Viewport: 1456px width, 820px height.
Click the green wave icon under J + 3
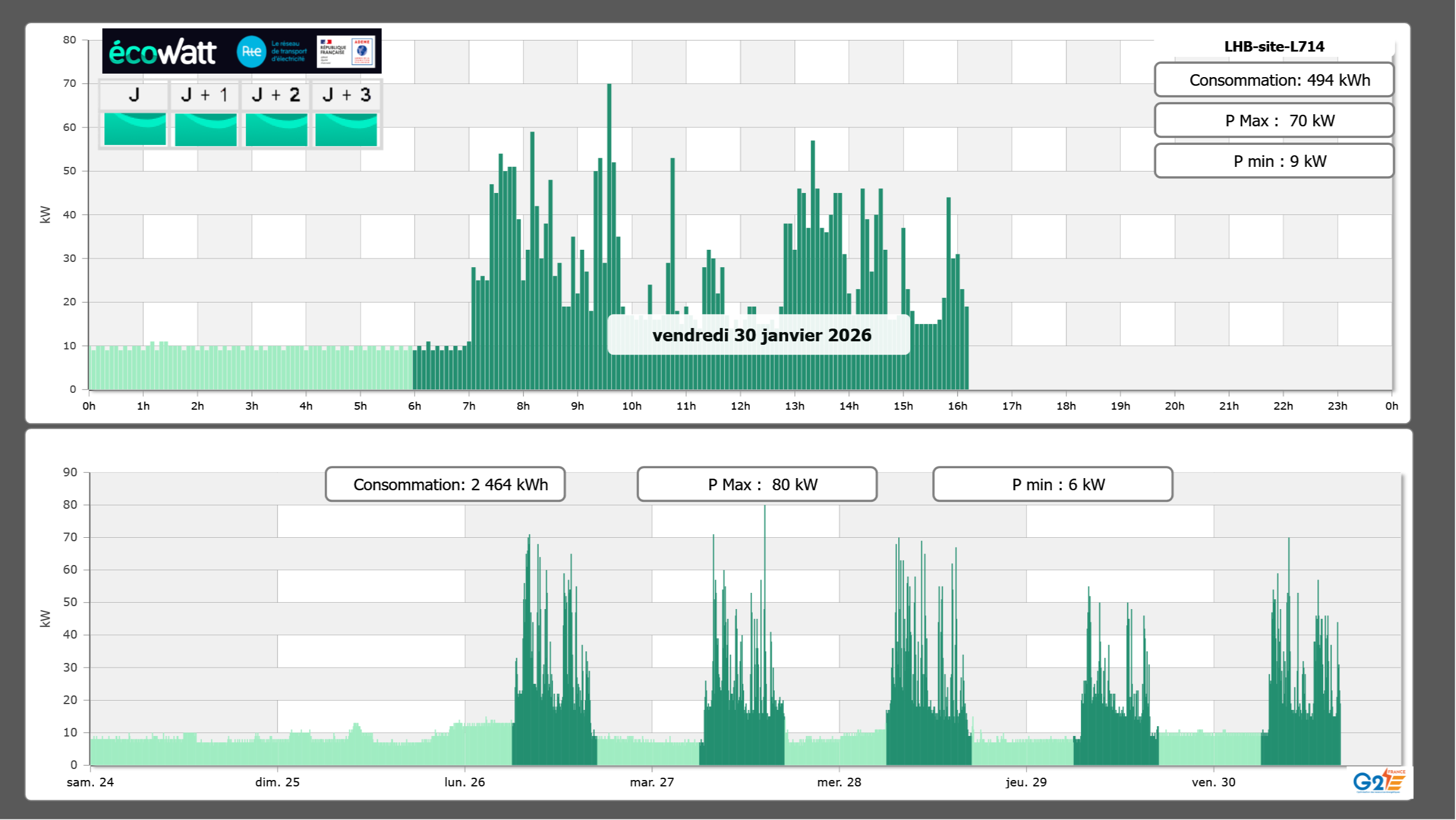click(346, 129)
